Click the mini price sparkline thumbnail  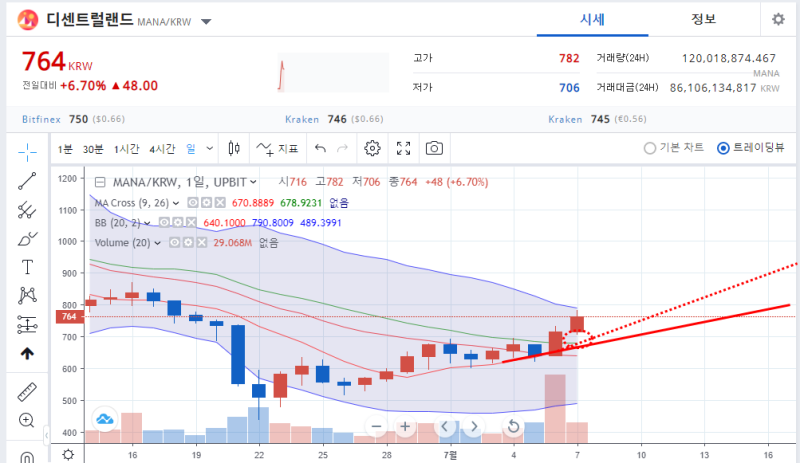click(x=333, y=72)
